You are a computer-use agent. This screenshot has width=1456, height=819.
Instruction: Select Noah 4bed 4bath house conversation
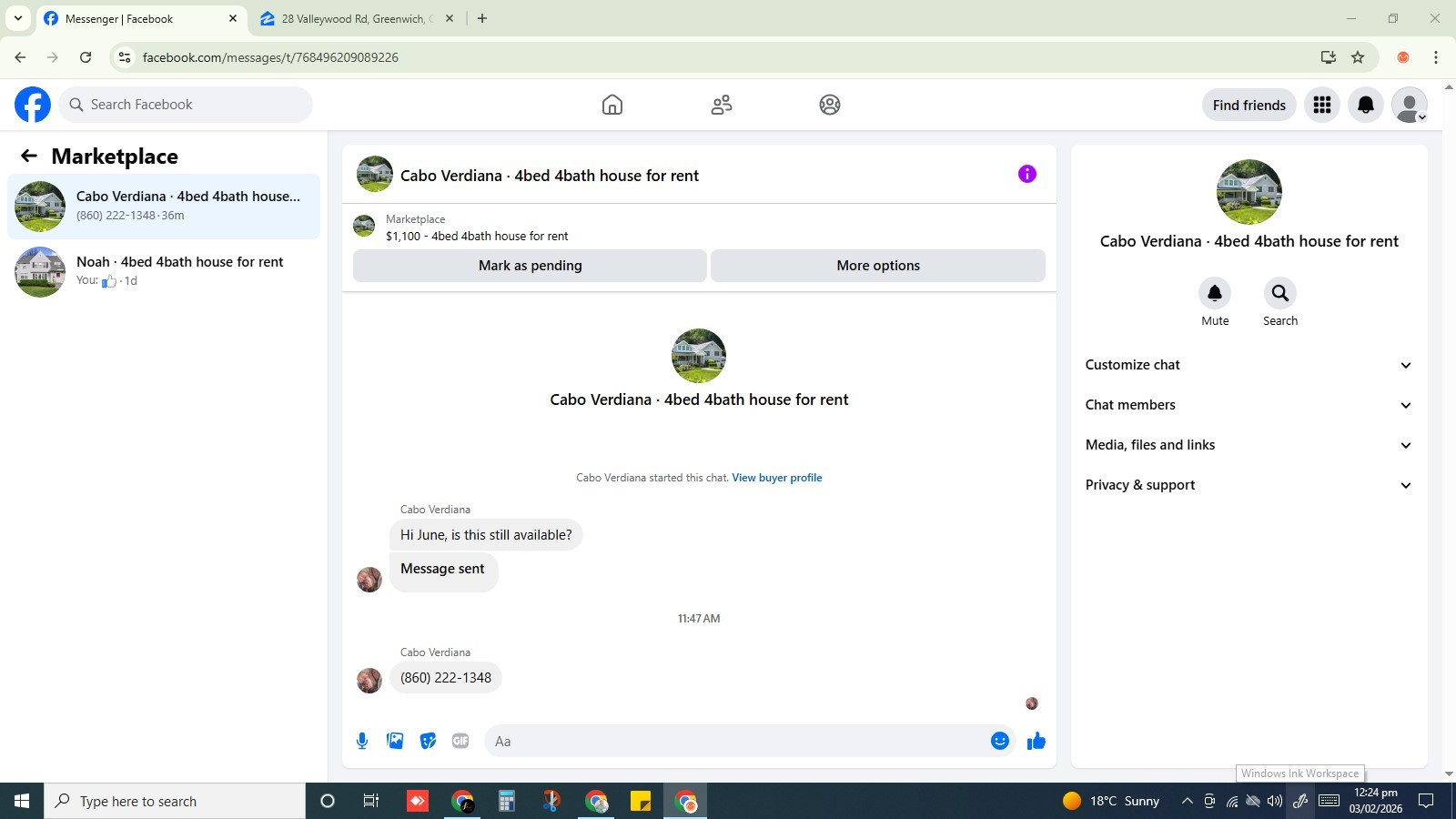point(164,272)
